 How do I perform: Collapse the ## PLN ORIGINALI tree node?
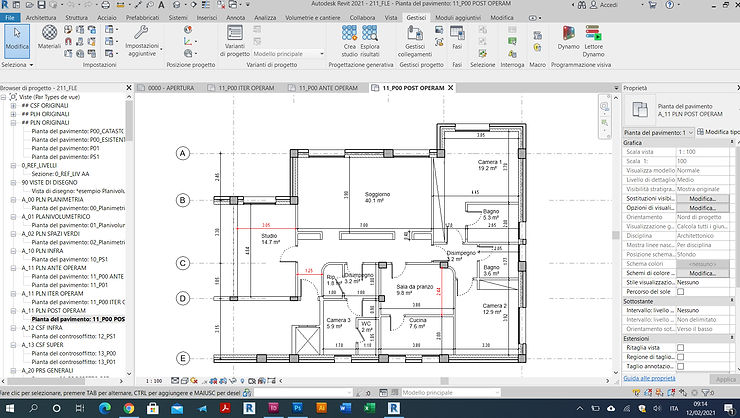[x=13, y=123]
